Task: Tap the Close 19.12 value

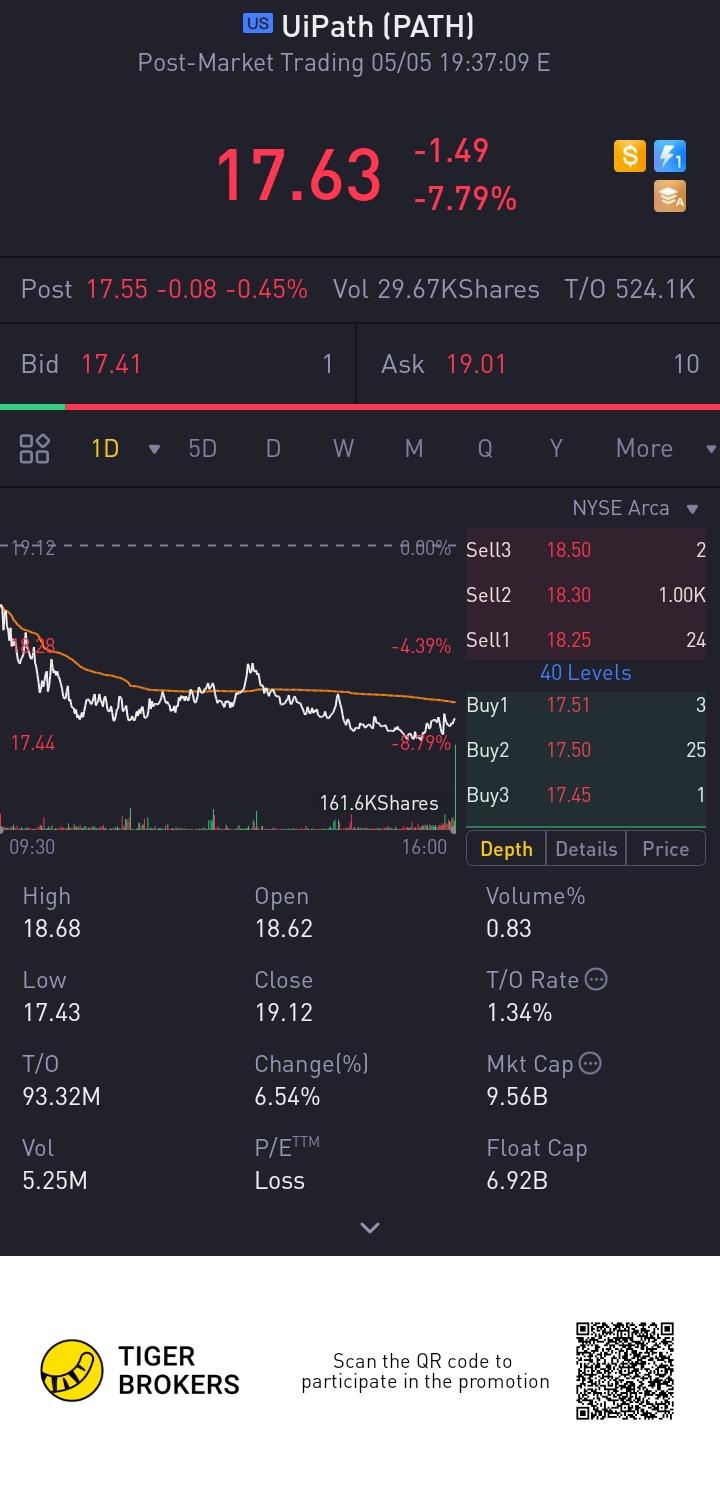Action: pos(284,1012)
